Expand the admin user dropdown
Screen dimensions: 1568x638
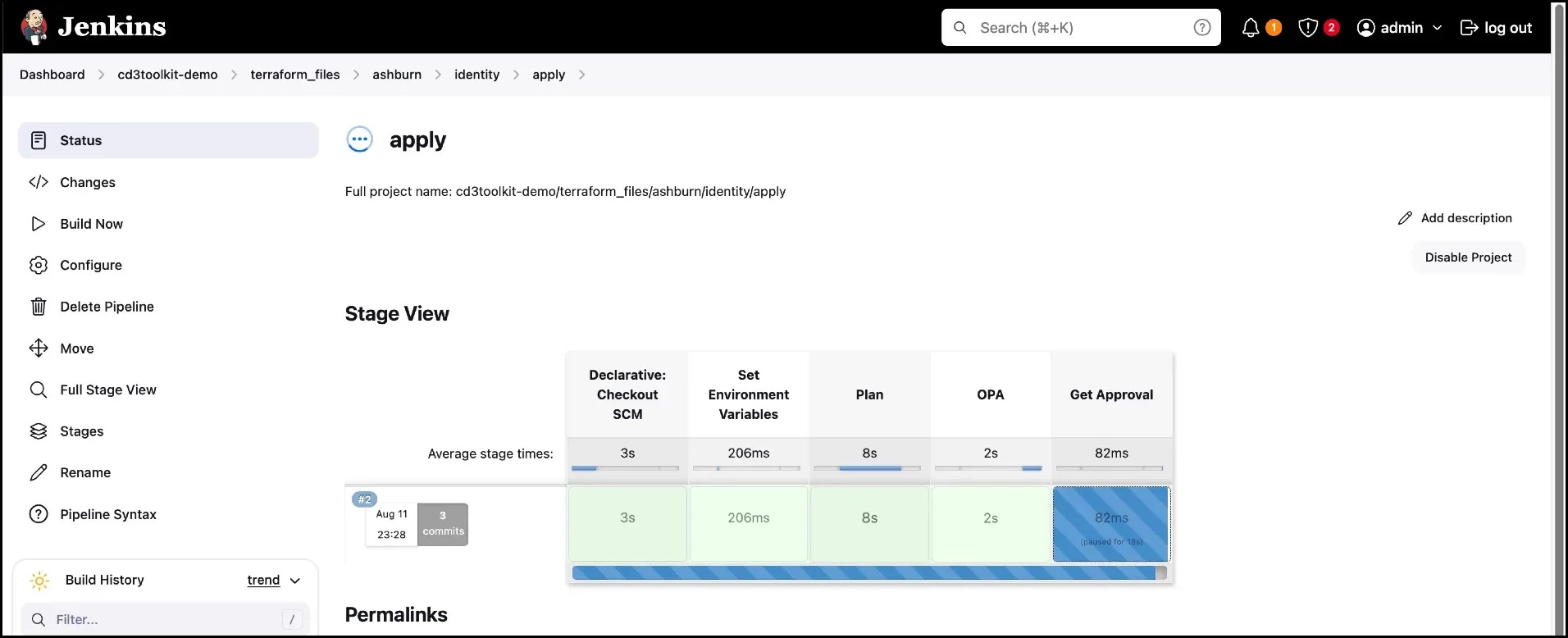pyautogui.click(x=1437, y=28)
